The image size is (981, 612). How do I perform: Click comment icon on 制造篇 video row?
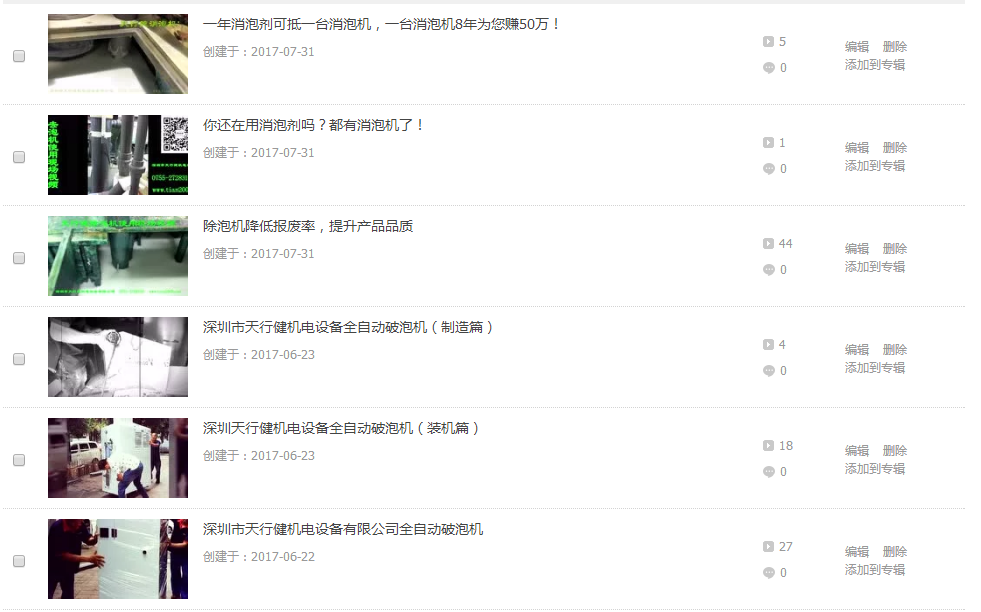[769, 370]
